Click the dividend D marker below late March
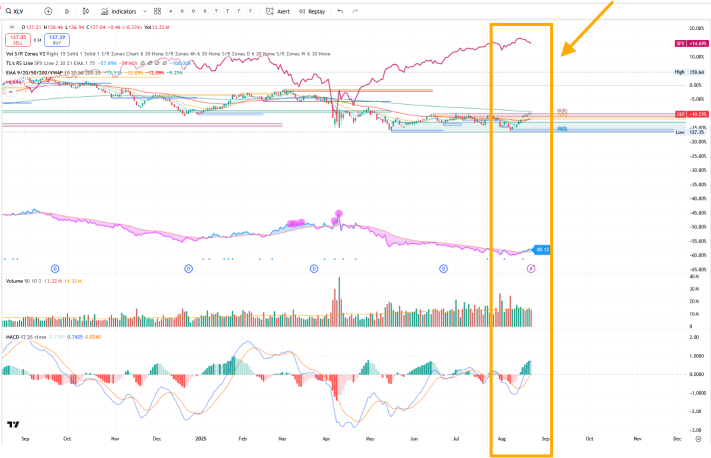Screen dimensions: 711x458 pos(314,269)
